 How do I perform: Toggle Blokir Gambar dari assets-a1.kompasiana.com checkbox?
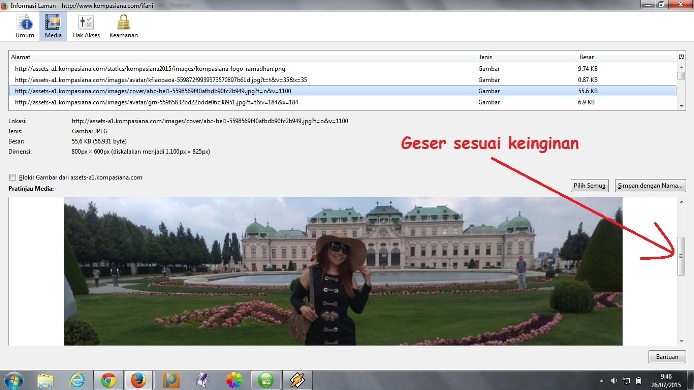12,178
